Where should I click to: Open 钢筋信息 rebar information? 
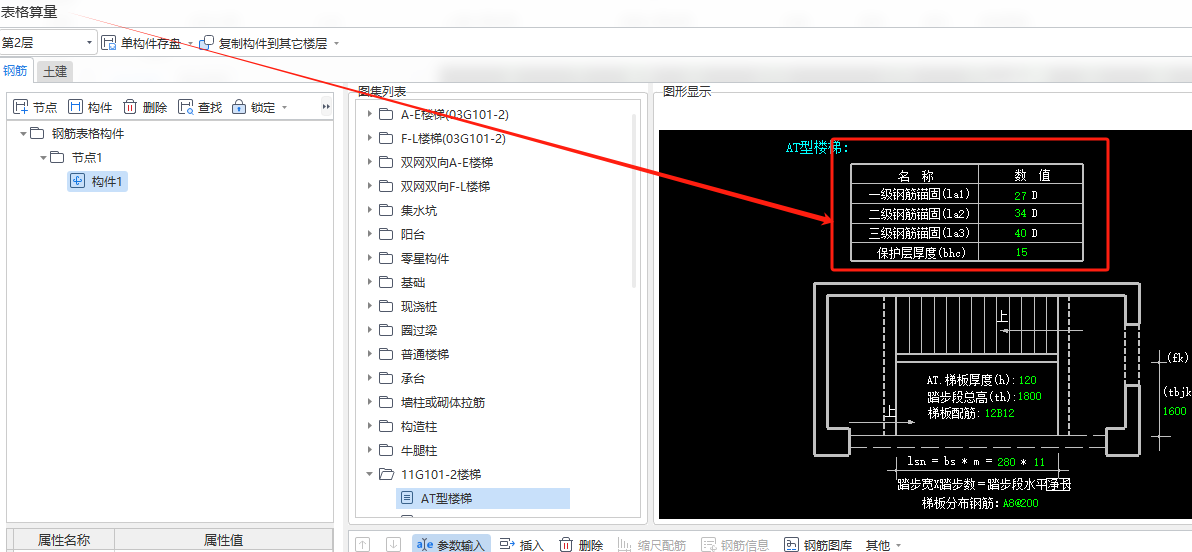[734, 544]
